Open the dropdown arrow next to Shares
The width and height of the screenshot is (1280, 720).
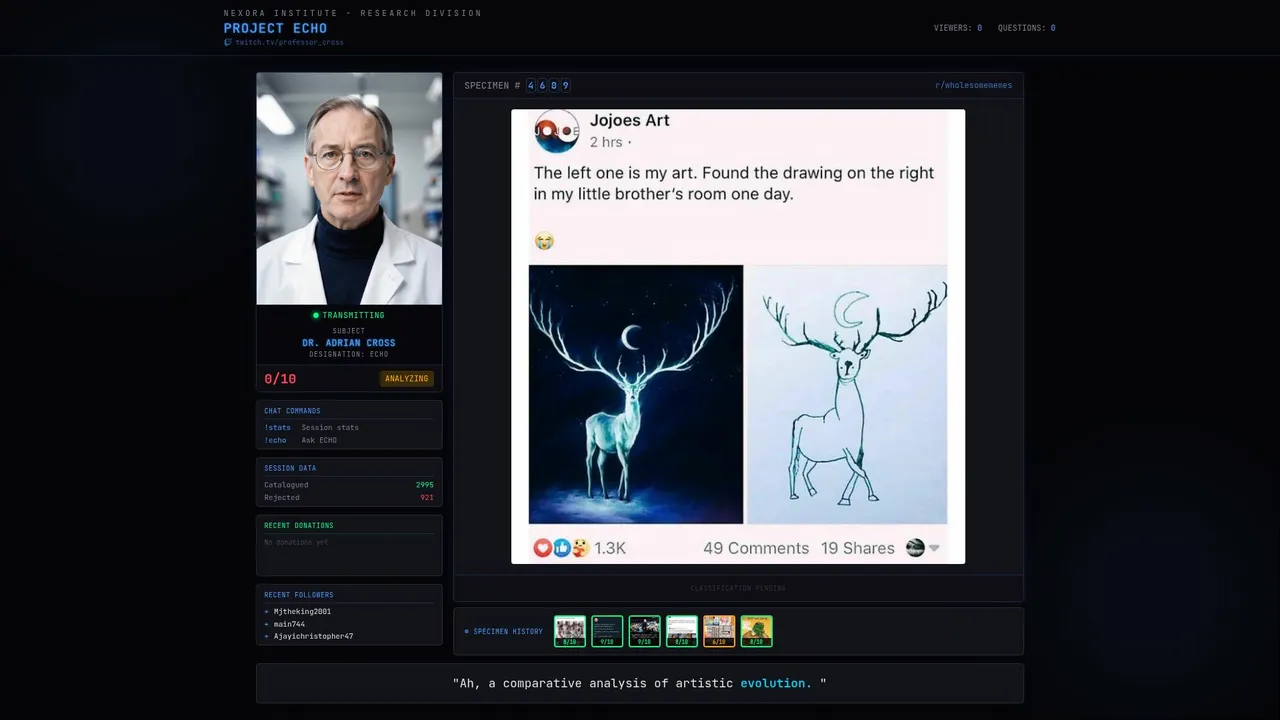point(934,548)
